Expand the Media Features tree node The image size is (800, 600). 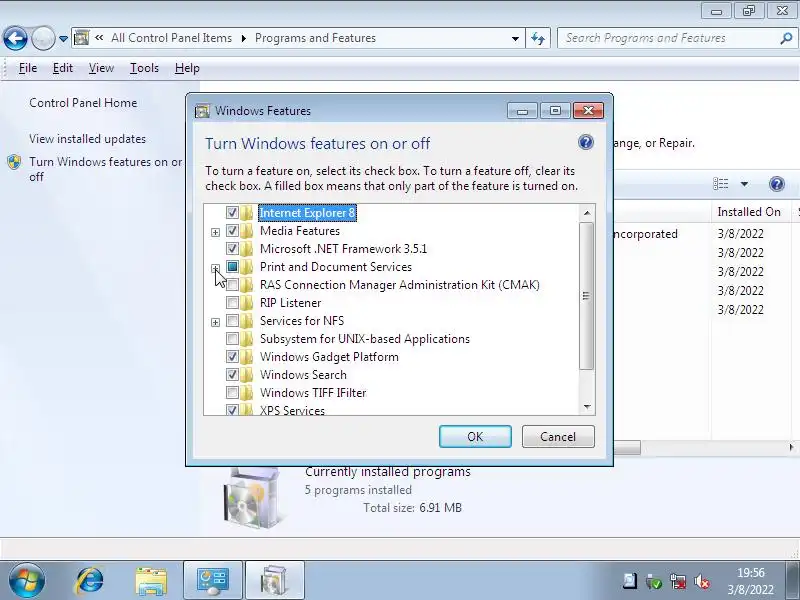coord(215,232)
